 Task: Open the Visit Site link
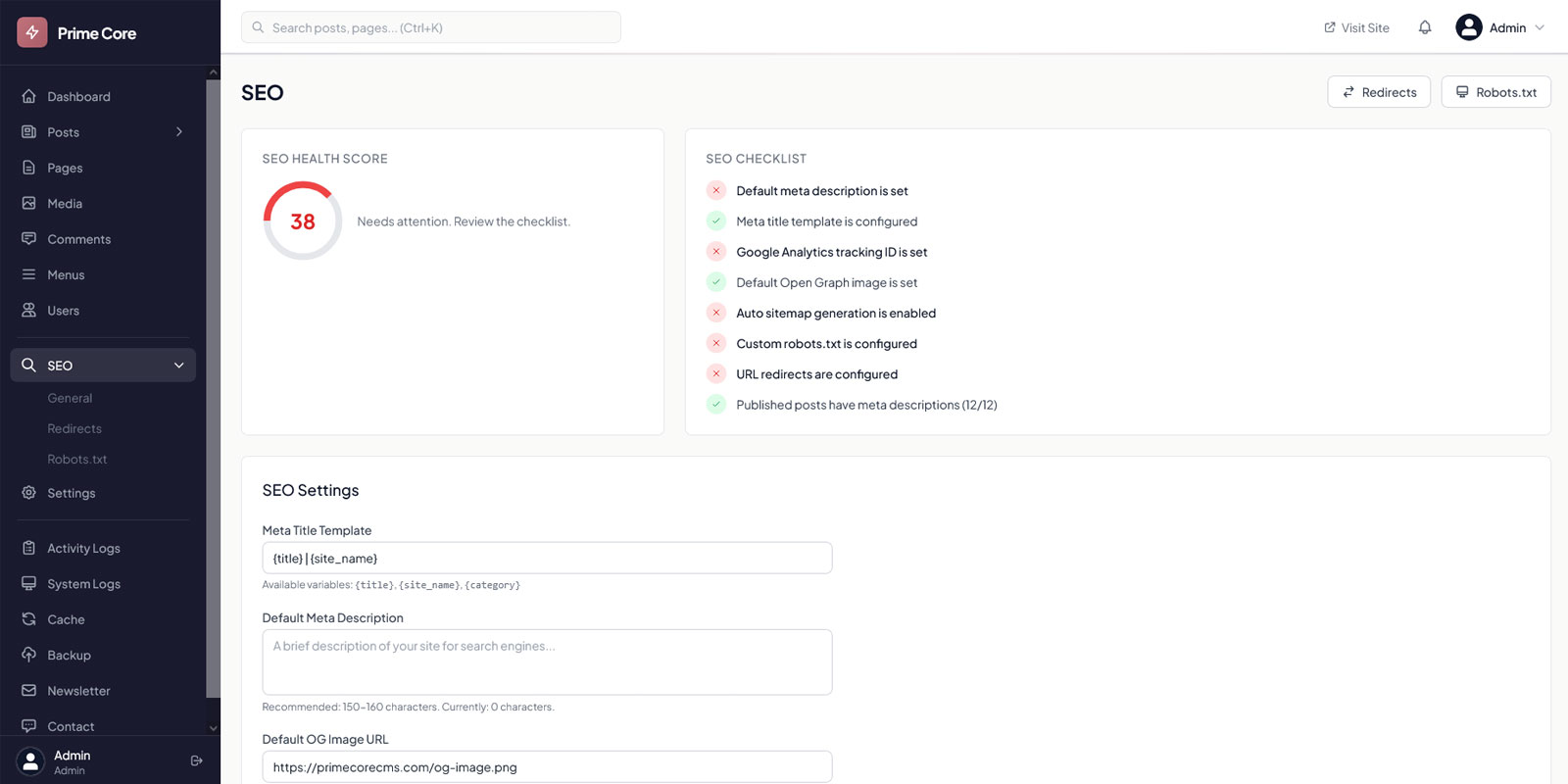click(x=1356, y=27)
